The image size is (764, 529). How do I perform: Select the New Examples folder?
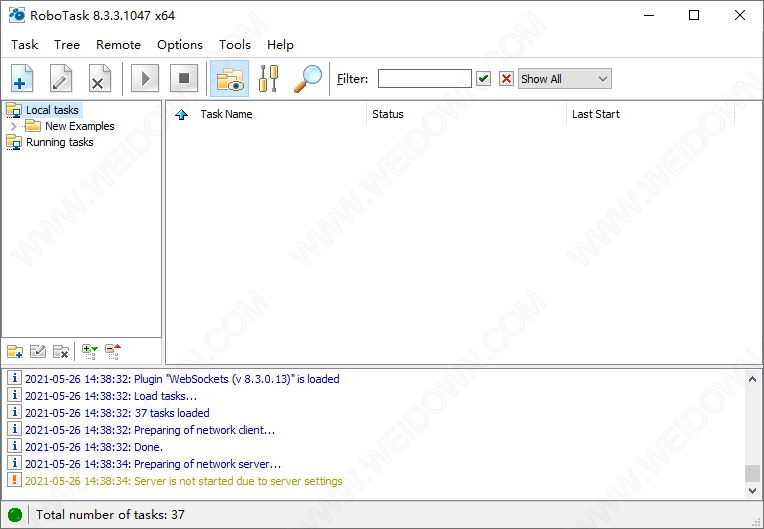pos(80,126)
